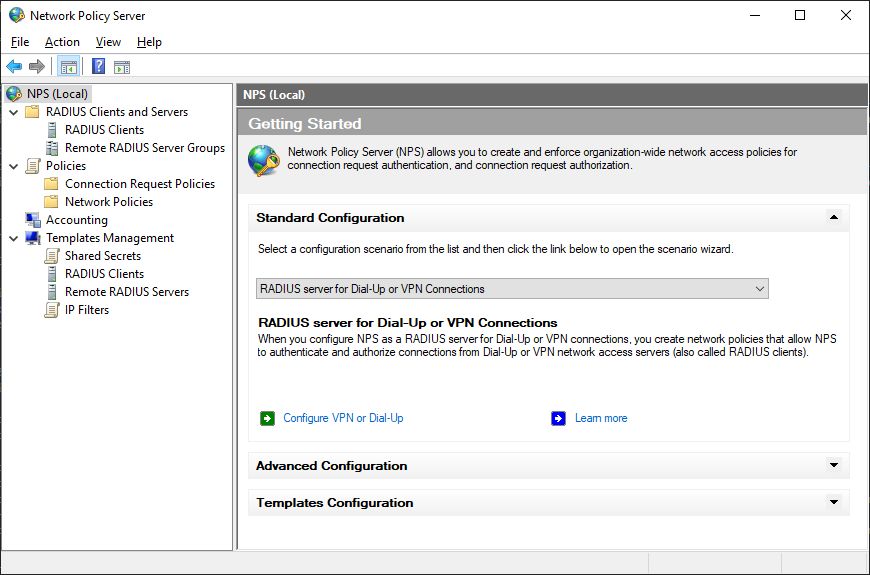
Task: Click the Accounting computers icon
Action: tap(33, 220)
